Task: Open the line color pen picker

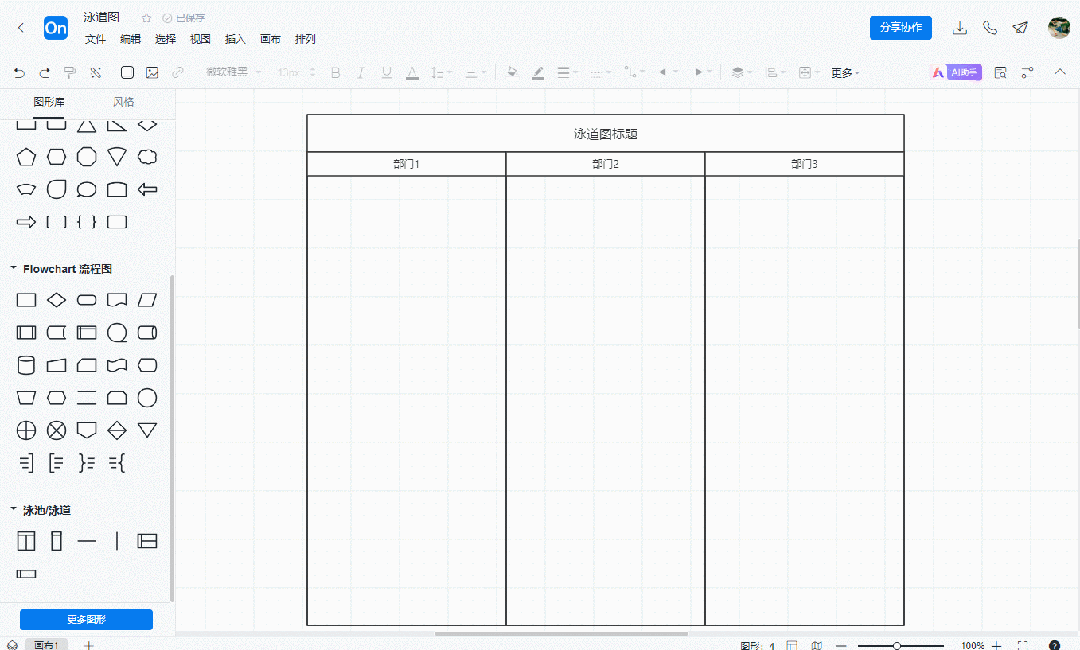Action: pos(538,72)
